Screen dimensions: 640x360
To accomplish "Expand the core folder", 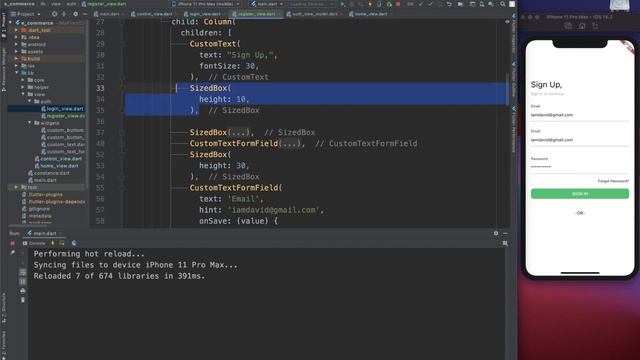I will click(23, 80).
